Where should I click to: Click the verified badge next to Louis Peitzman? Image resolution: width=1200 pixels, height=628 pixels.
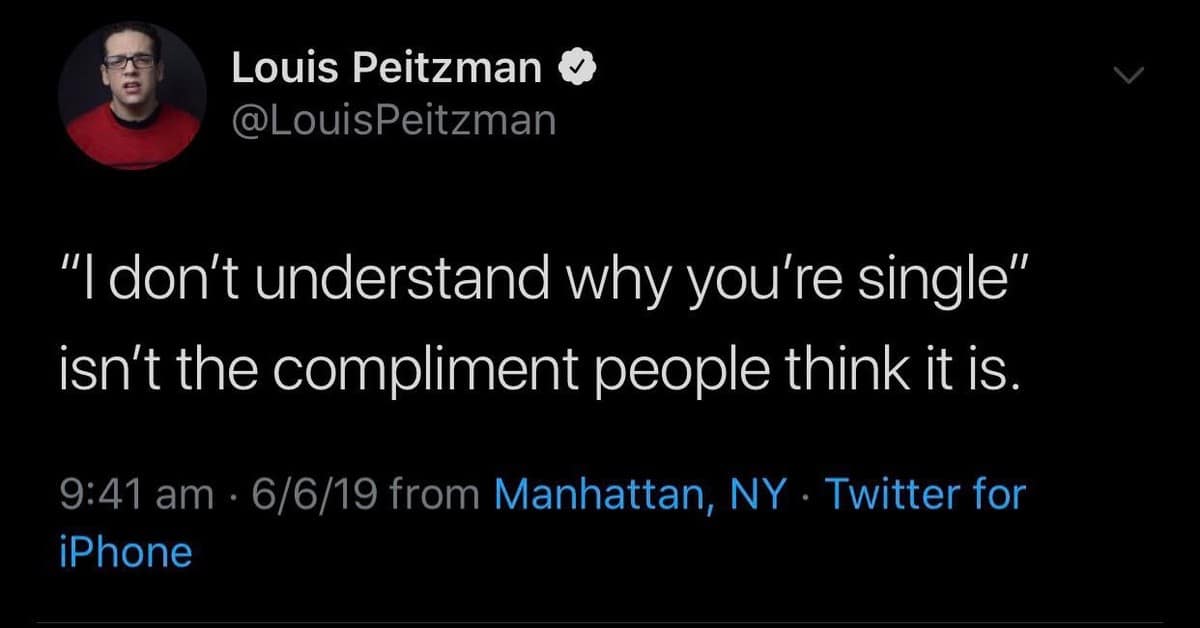pyautogui.click(x=578, y=67)
